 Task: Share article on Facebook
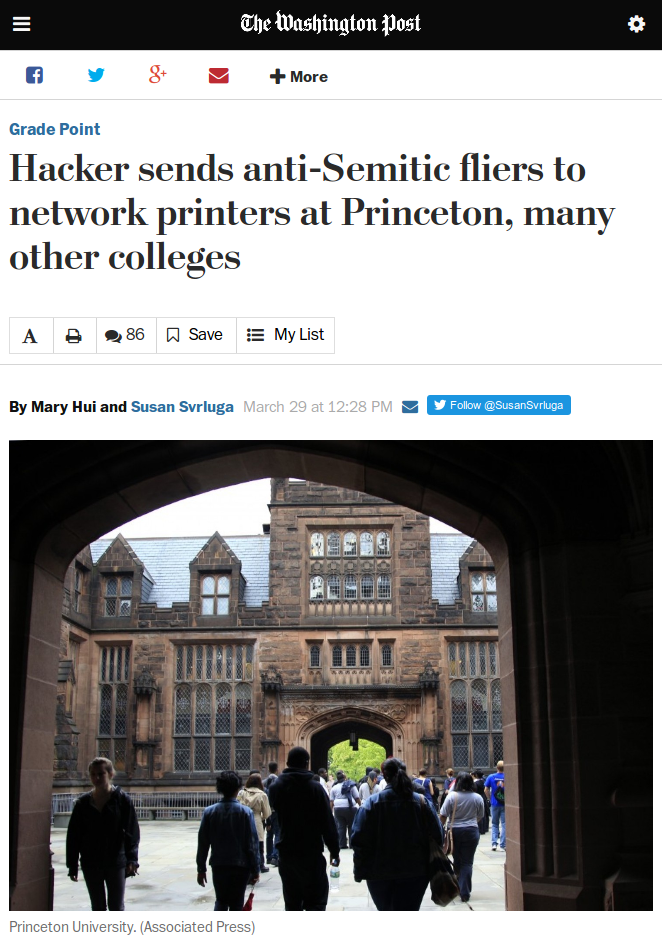34,75
